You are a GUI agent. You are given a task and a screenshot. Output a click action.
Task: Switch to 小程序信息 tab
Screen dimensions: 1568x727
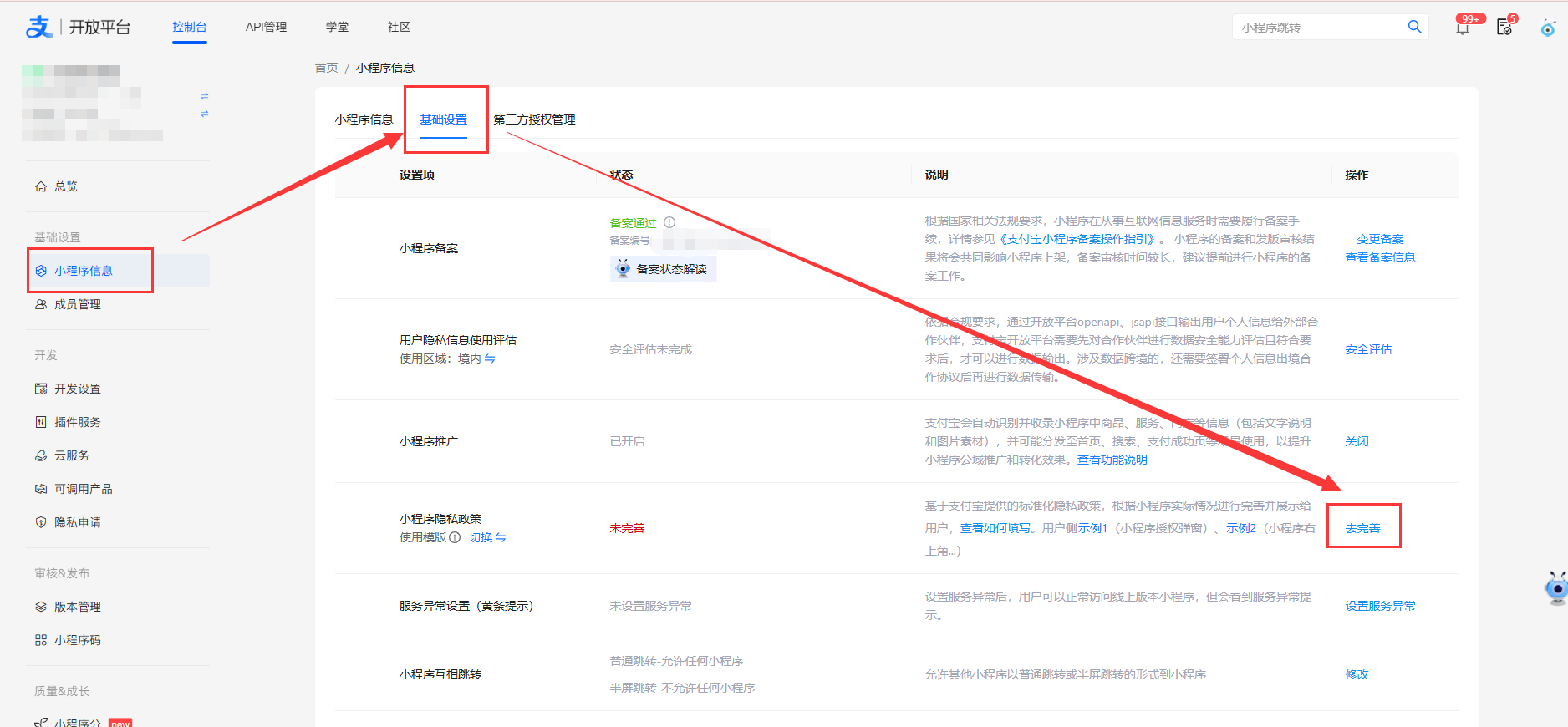(x=364, y=119)
